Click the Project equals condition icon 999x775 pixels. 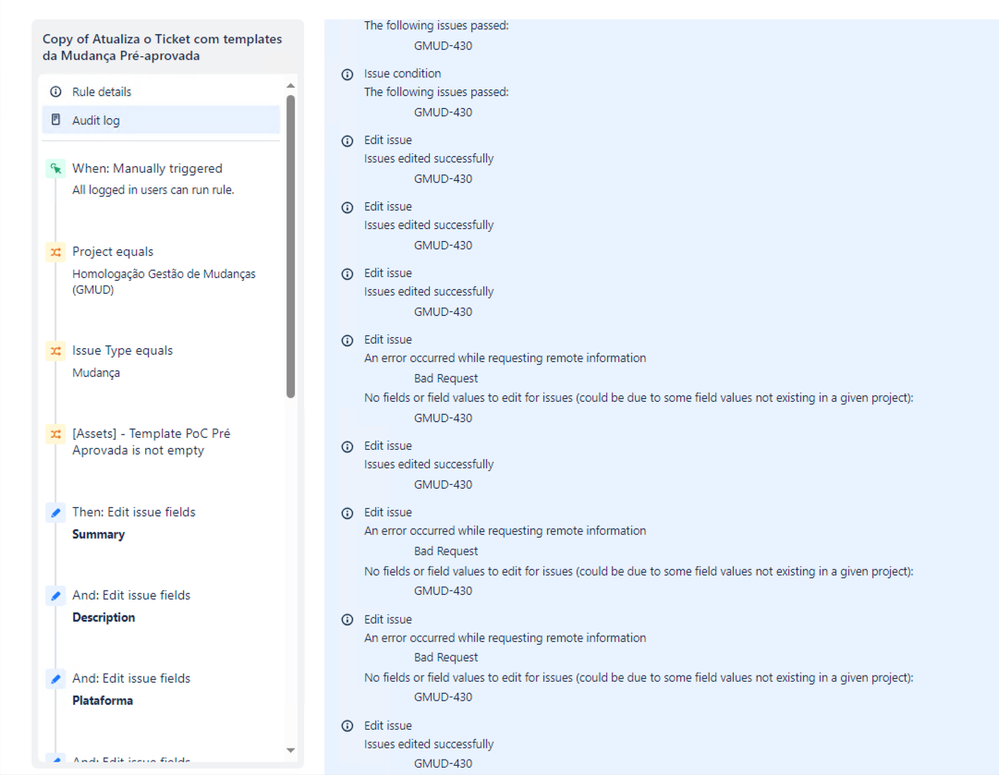(x=56, y=252)
